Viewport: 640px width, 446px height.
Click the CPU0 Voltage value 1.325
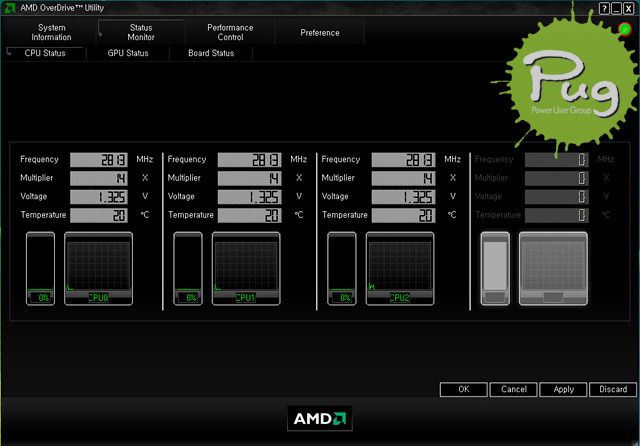99,197
